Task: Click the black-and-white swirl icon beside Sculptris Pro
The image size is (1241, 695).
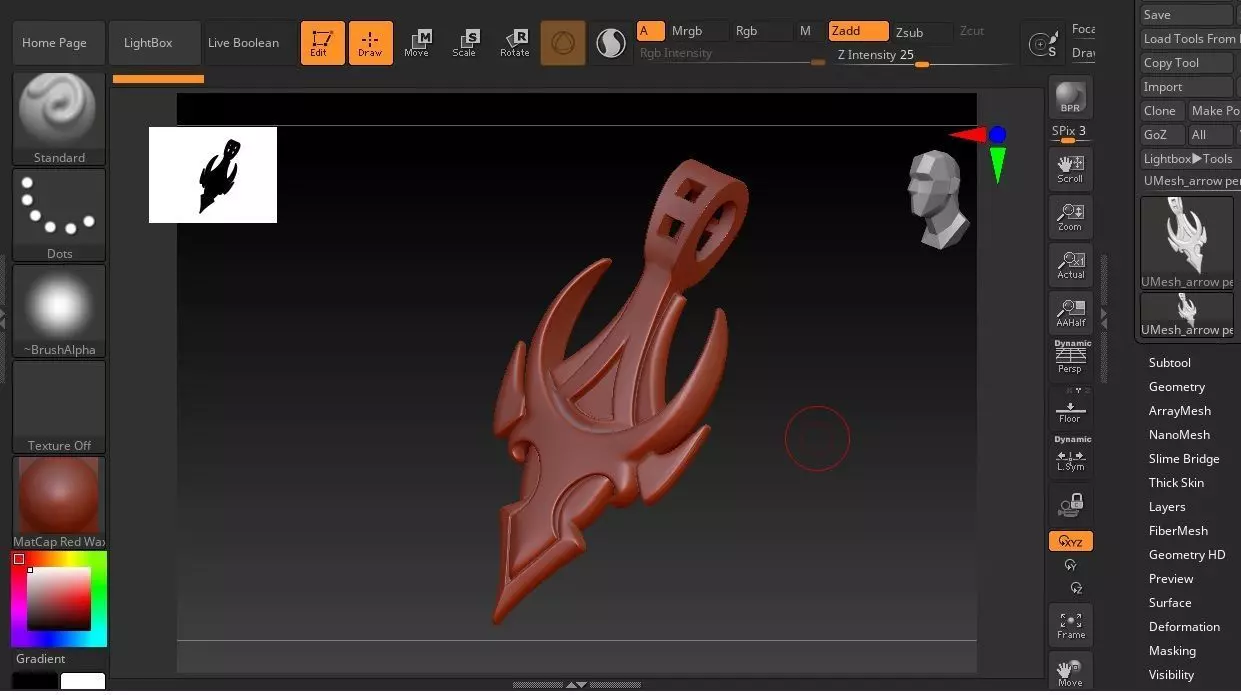Action: pos(609,43)
